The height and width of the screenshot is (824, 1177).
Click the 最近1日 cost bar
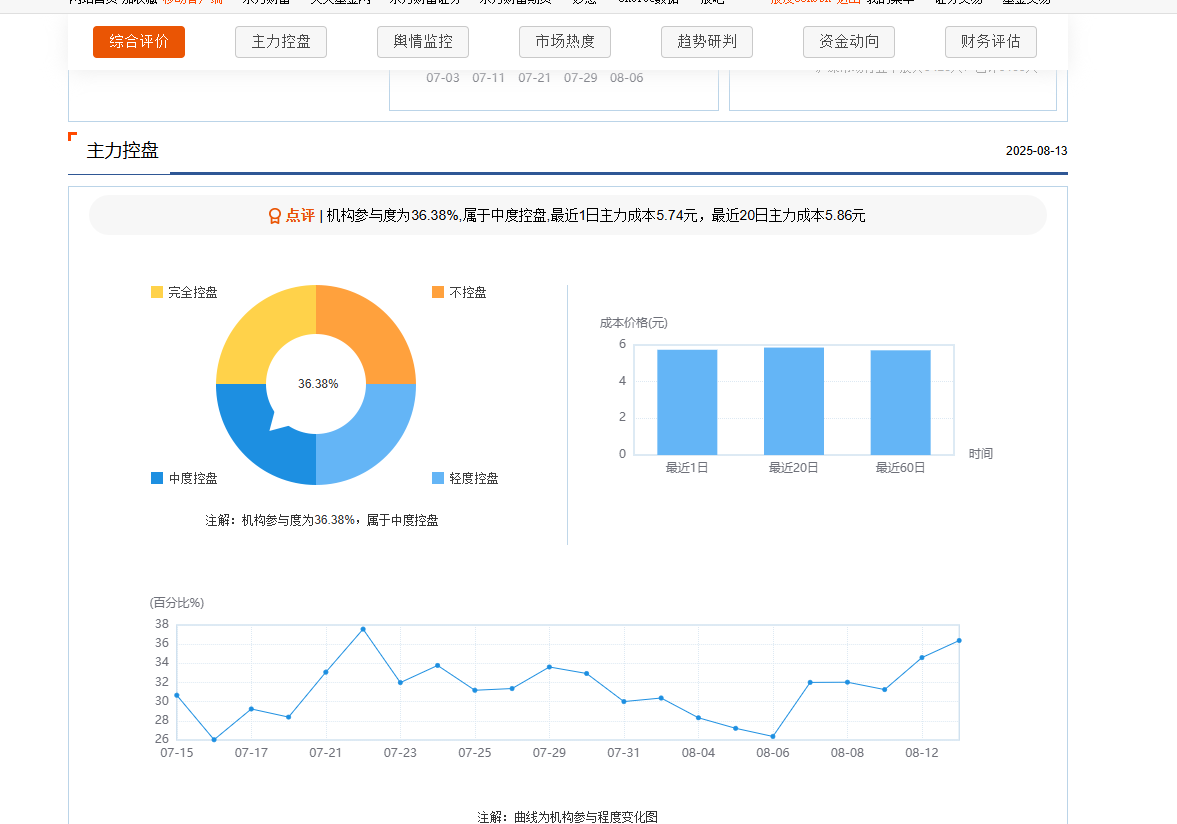click(687, 402)
